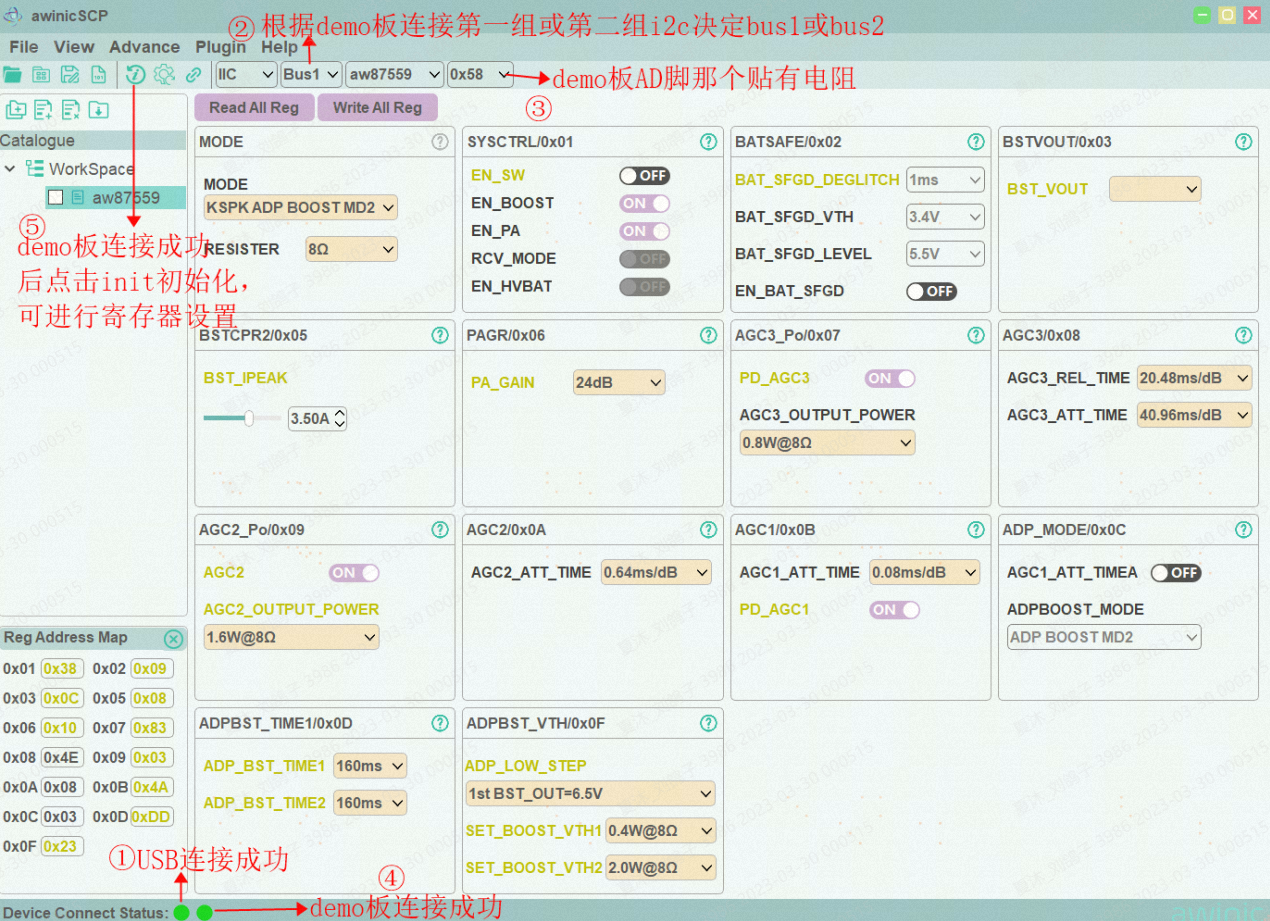The height and width of the screenshot is (921, 1270).
Task: Click the import download icon above Catalogue
Action: [98, 110]
